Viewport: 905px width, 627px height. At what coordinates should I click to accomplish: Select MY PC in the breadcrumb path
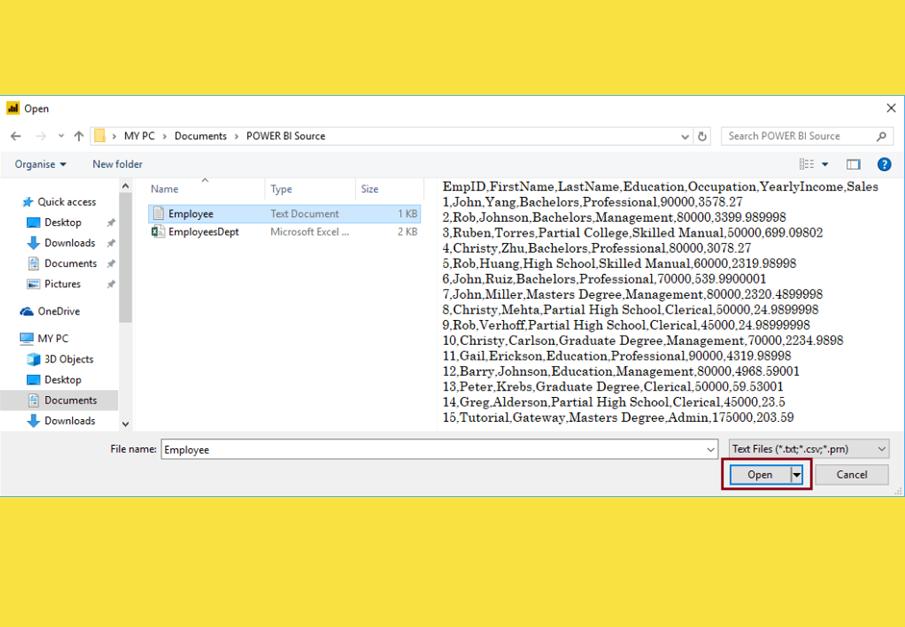click(139, 136)
